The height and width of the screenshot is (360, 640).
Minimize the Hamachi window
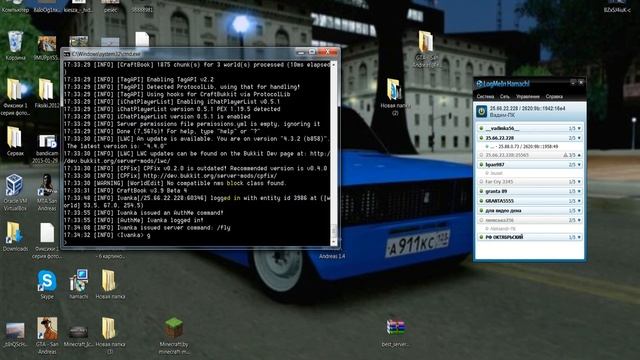(x=573, y=82)
